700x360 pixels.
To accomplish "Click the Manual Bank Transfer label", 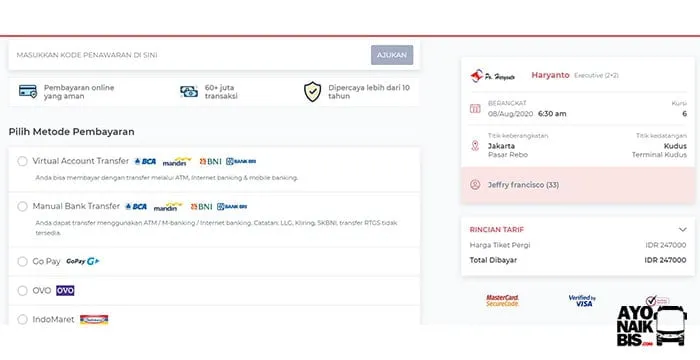I will [76, 206].
